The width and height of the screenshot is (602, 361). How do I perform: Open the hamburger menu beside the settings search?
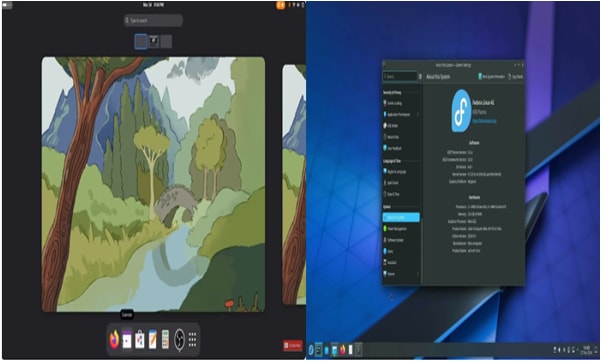420,76
